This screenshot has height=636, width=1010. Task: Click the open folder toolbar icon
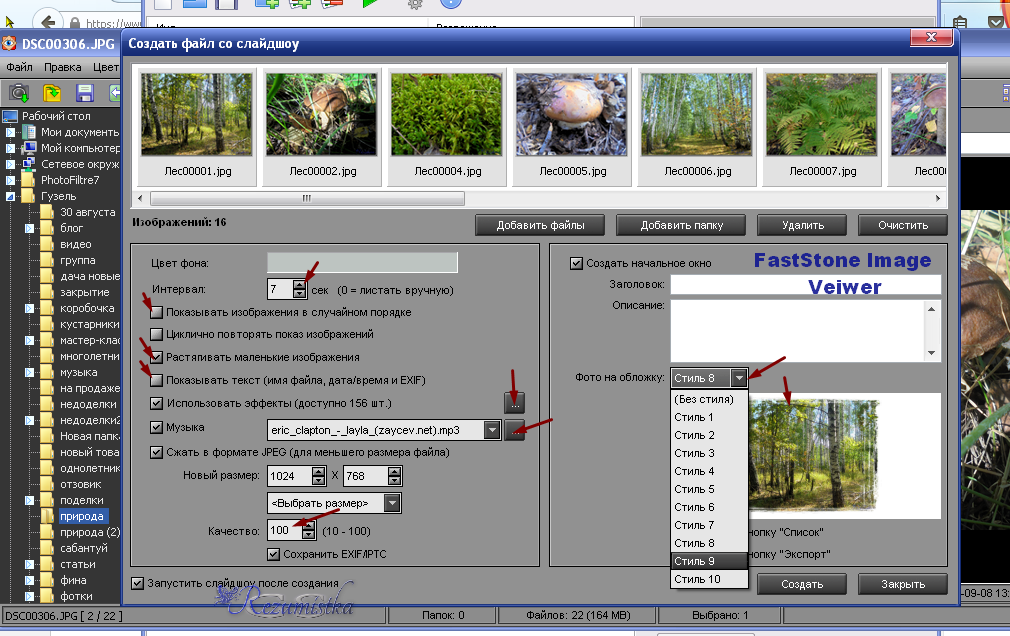[x=52, y=93]
